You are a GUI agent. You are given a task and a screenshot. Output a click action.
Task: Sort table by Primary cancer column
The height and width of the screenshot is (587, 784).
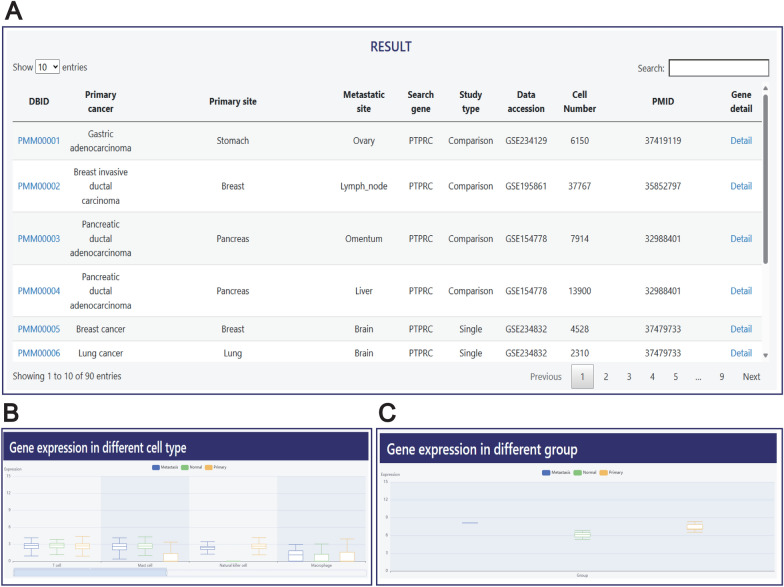point(100,102)
